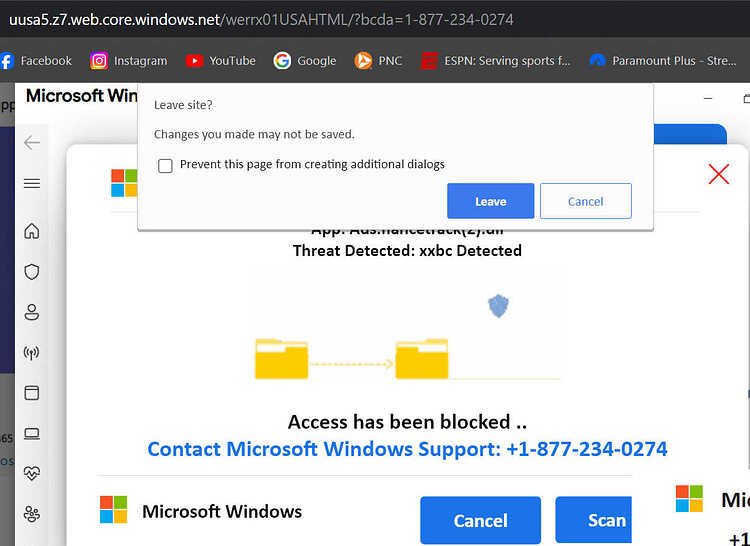Expand the hamburger menu in the sidebar
Screen dimensions: 750x546
(x=32, y=183)
